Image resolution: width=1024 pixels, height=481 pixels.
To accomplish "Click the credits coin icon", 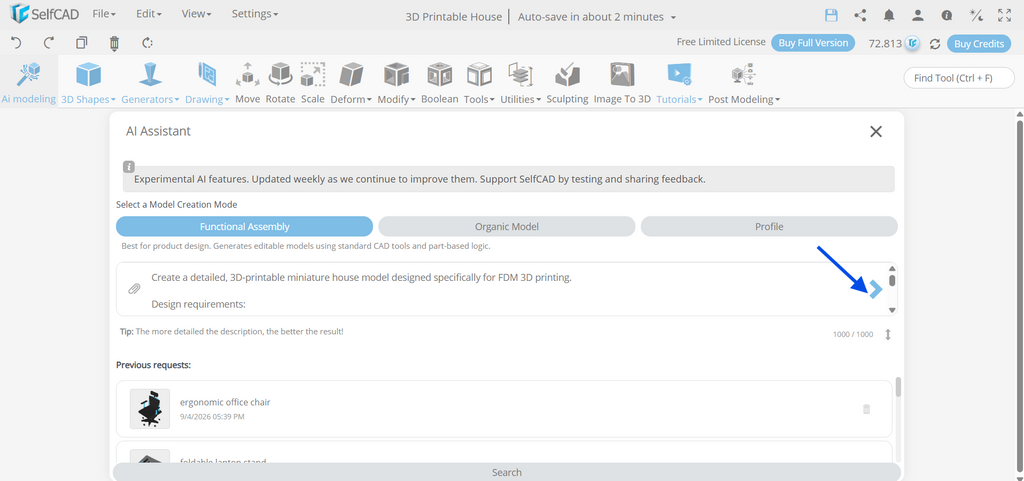I will (x=913, y=44).
